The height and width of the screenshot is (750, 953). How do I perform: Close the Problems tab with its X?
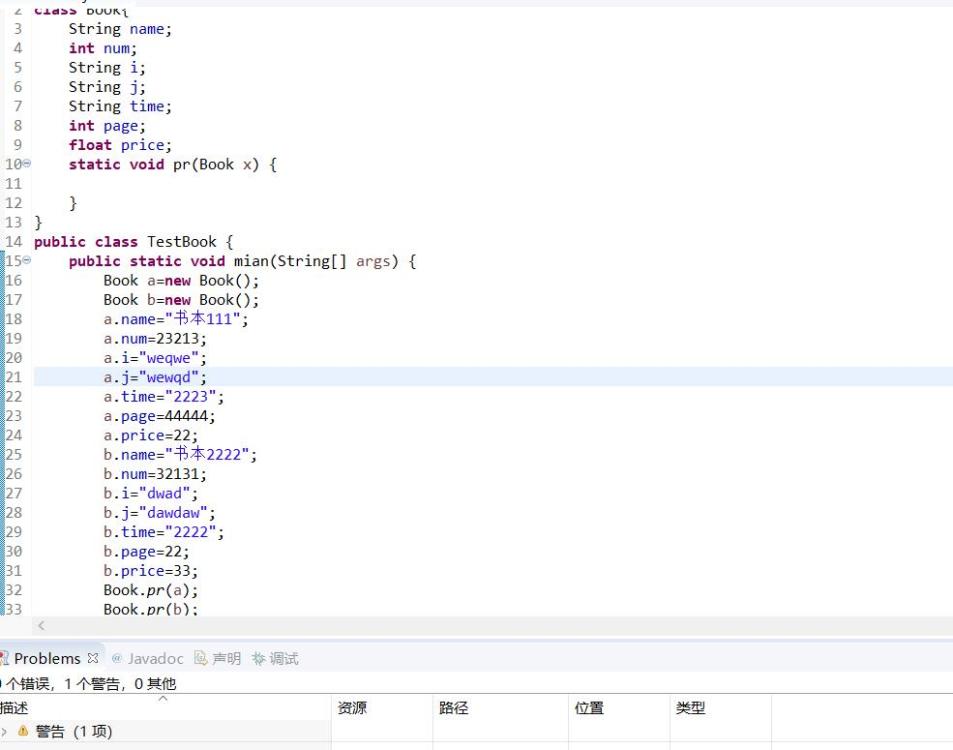(92, 658)
